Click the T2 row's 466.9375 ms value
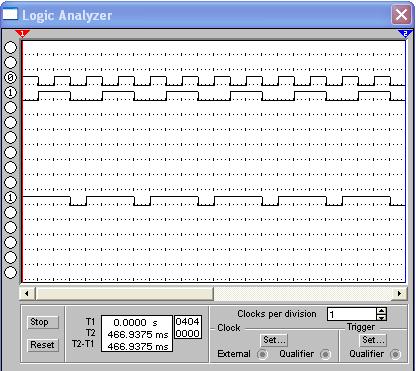Screen dimensions: 416x371 (x=138, y=334)
